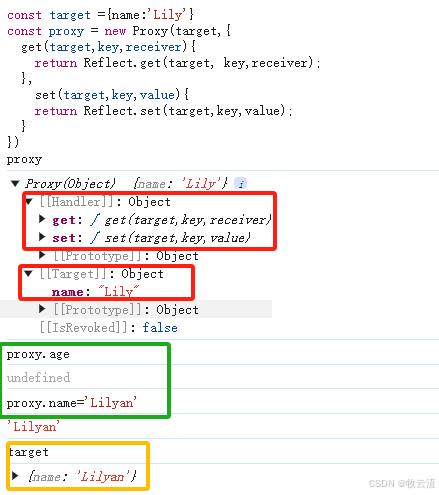The image size is (439, 495).
Task: Click the Proxy(Object) {name: 'Lily'} preview text
Action: tap(127, 184)
